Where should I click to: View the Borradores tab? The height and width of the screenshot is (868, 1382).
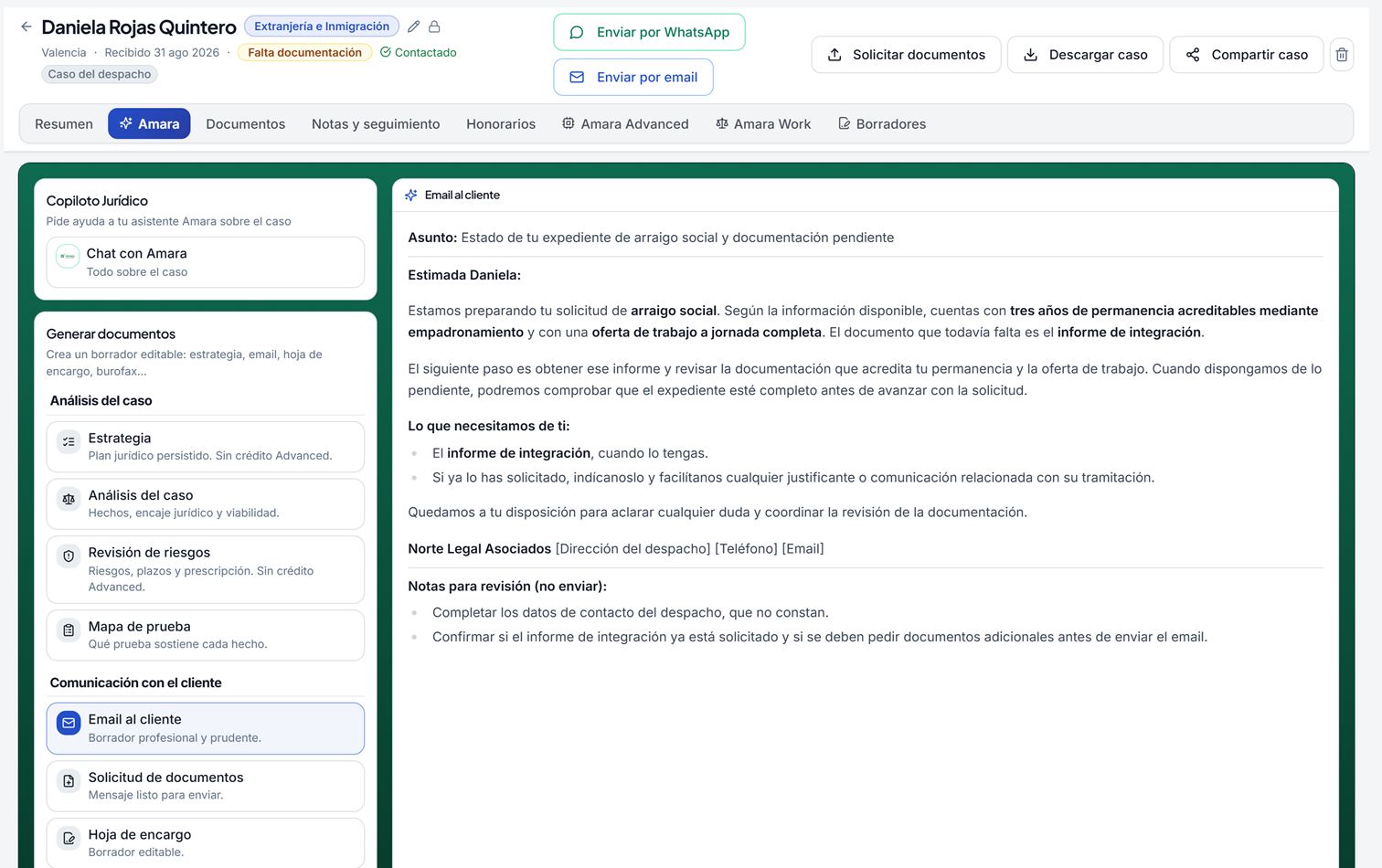click(882, 124)
